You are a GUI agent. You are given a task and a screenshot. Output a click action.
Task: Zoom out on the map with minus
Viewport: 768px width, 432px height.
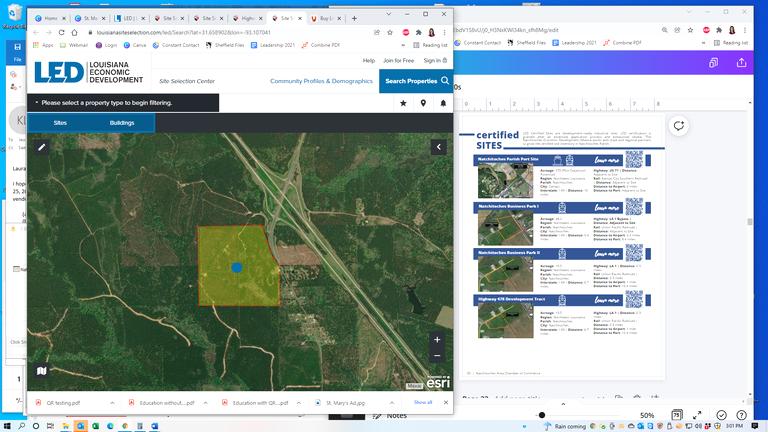(x=437, y=356)
